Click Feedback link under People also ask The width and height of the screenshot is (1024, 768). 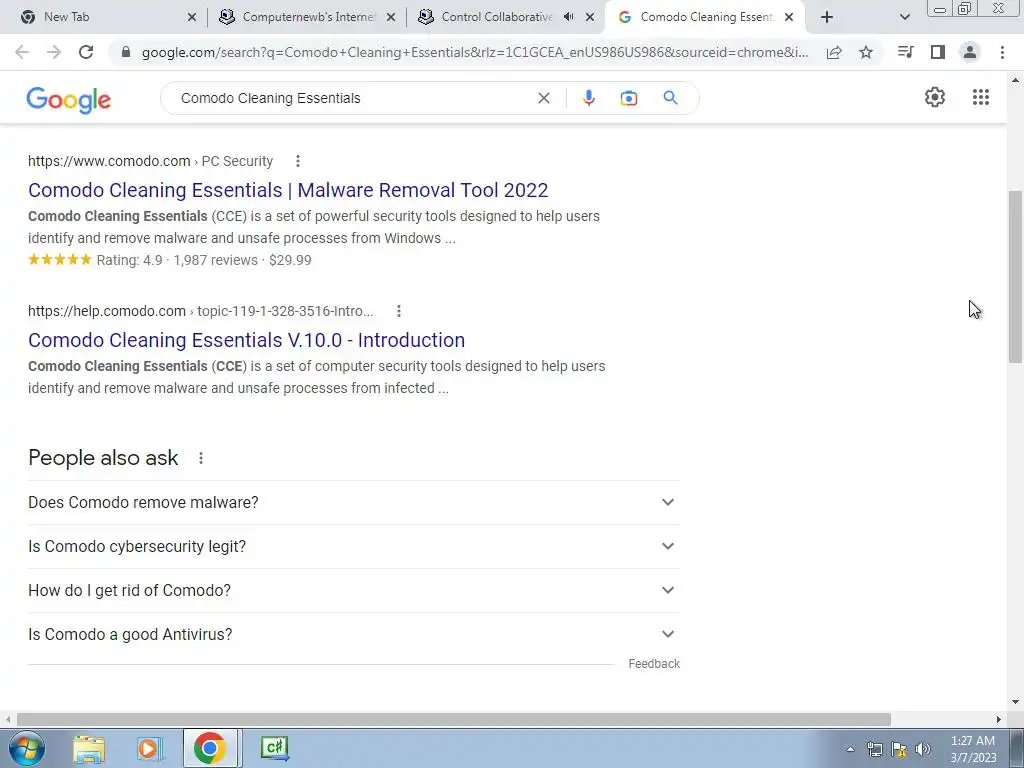click(654, 664)
